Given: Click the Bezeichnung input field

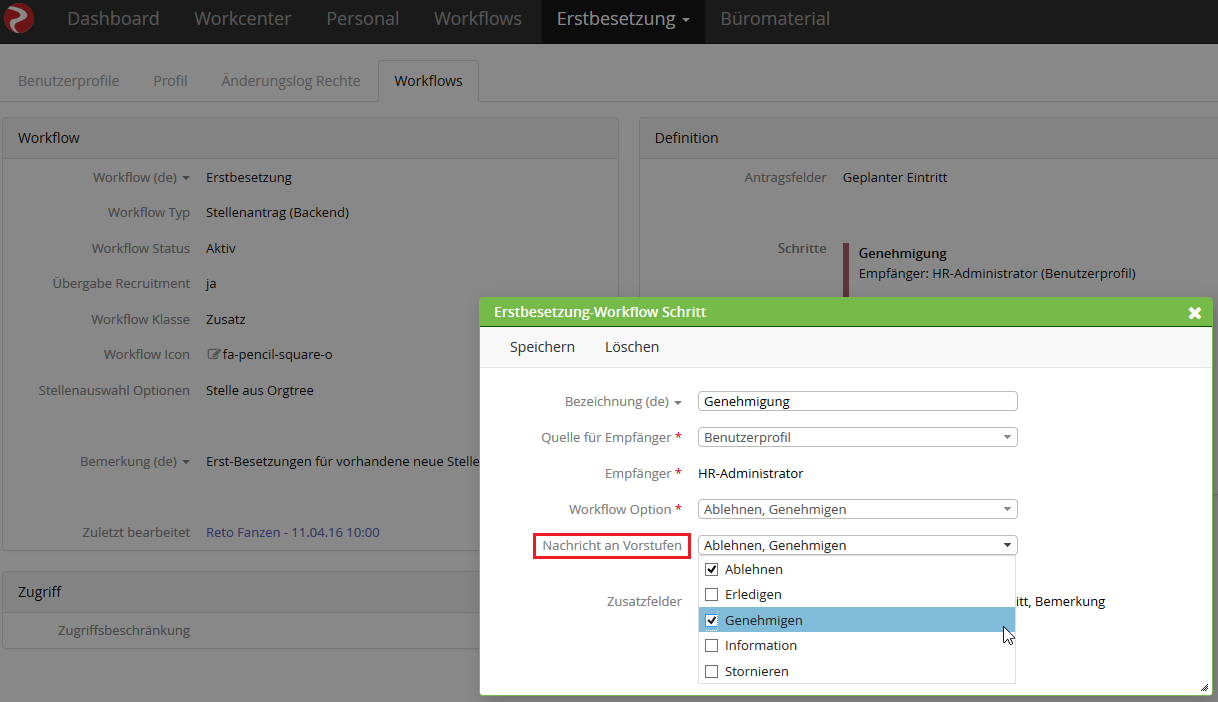Looking at the screenshot, I should 857,401.
